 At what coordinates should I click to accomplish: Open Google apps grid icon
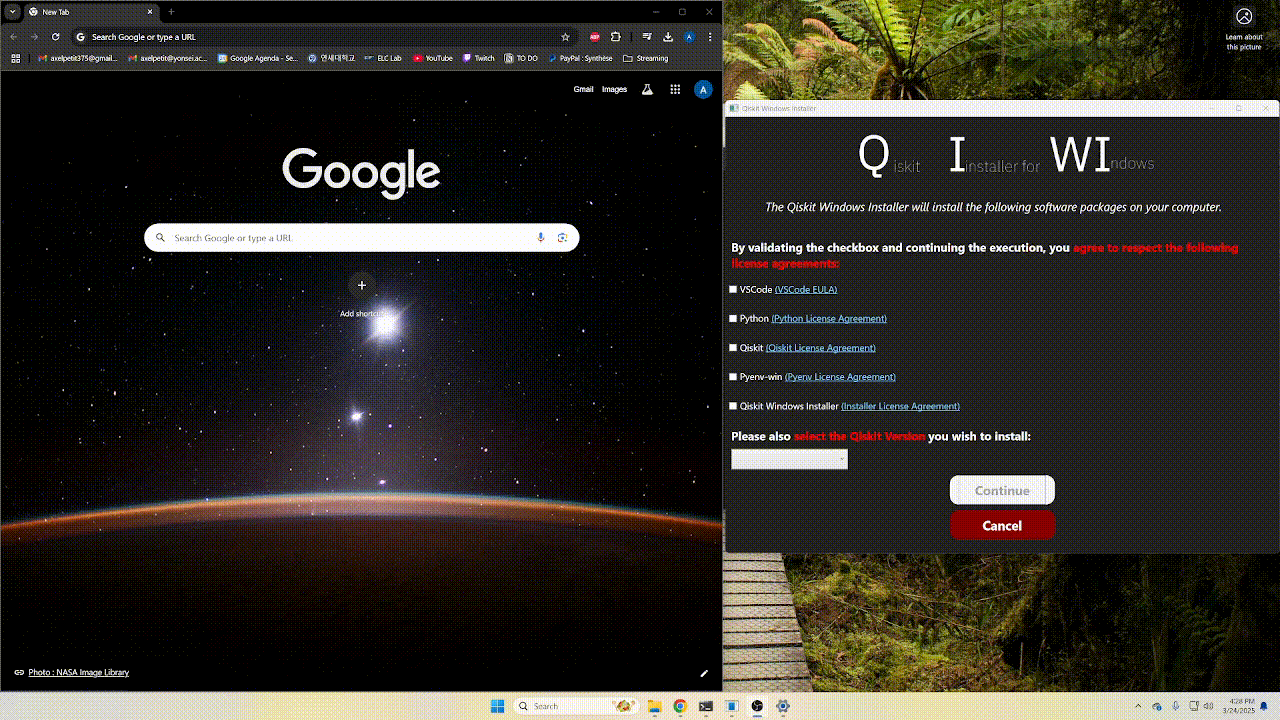pos(675,89)
